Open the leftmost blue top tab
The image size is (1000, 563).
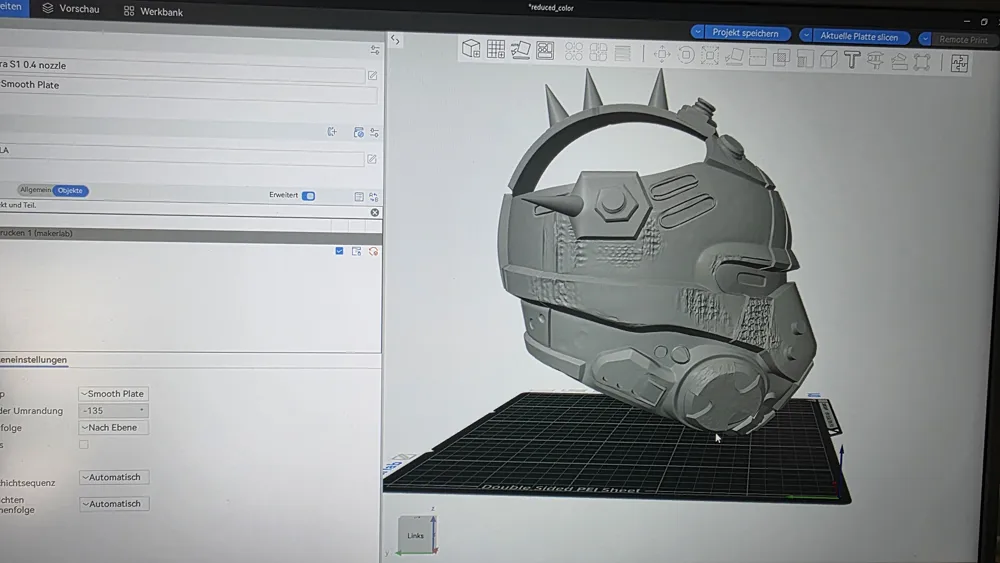tap(13, 7)
